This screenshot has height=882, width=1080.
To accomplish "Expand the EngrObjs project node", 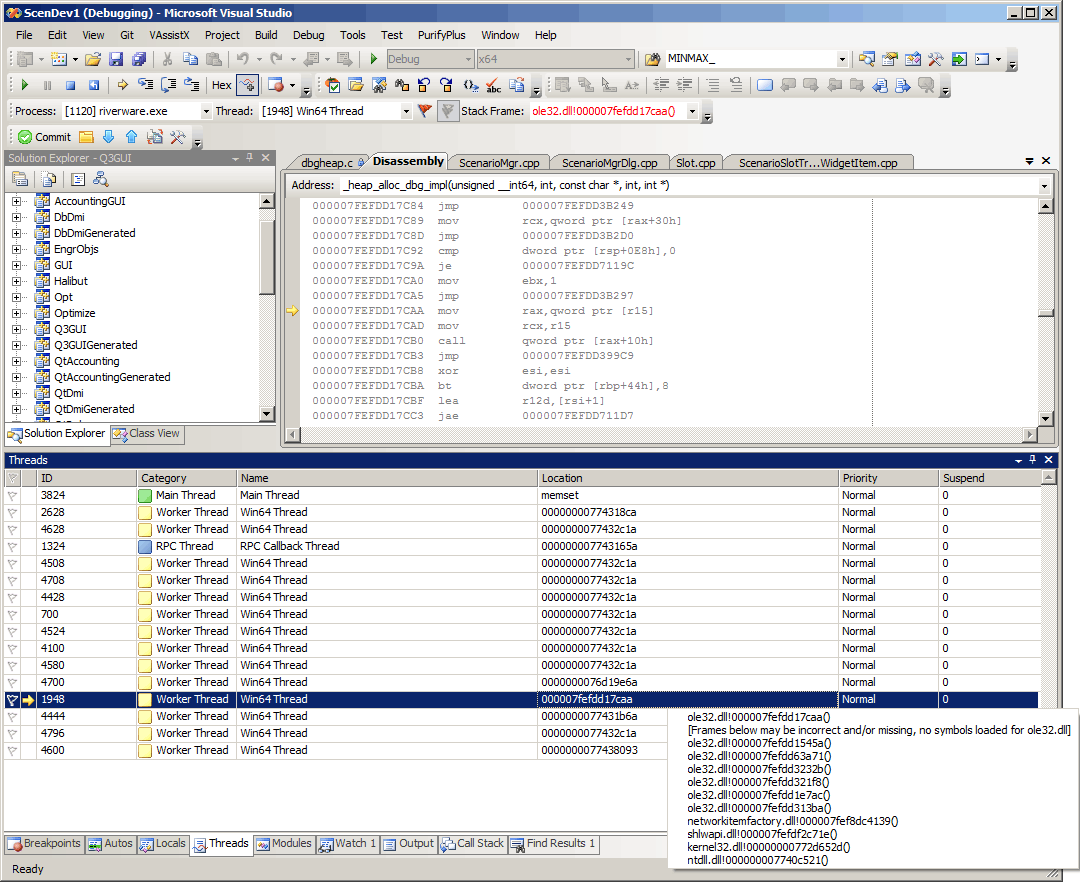I will click(17, 250).
